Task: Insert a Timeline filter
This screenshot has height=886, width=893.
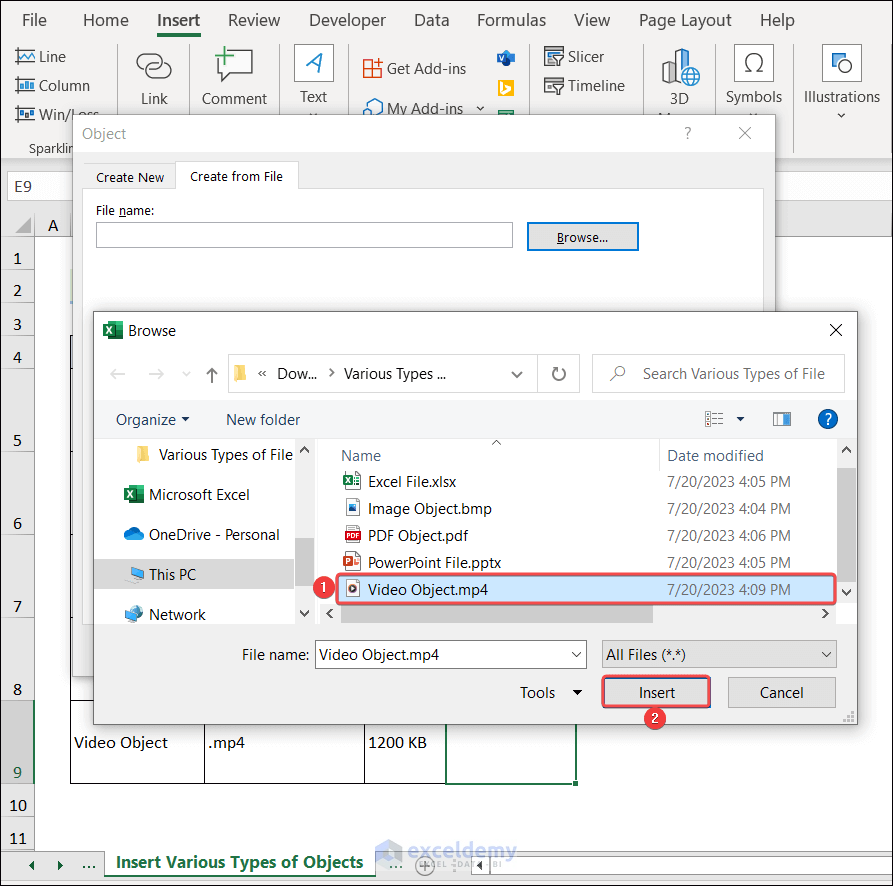Action: 584,85
